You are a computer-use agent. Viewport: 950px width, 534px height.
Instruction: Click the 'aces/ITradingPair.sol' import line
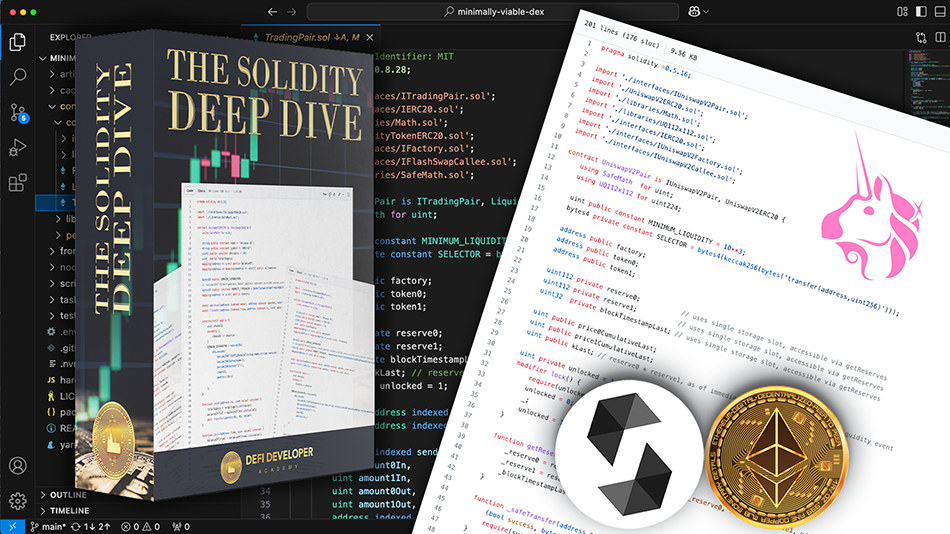[x=435, y=96]
